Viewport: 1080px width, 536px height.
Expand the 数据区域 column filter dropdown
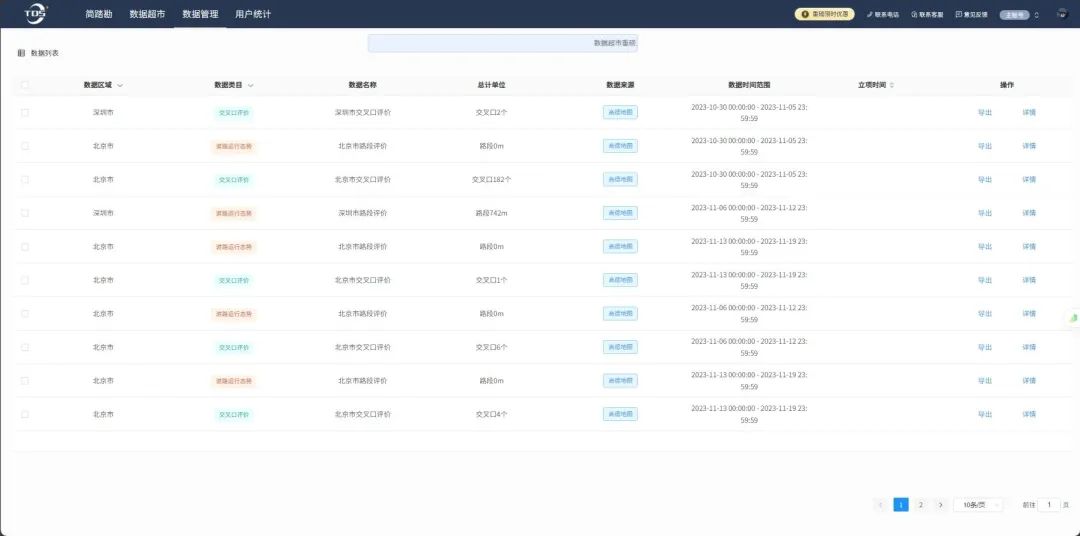[x=120, y=85]
